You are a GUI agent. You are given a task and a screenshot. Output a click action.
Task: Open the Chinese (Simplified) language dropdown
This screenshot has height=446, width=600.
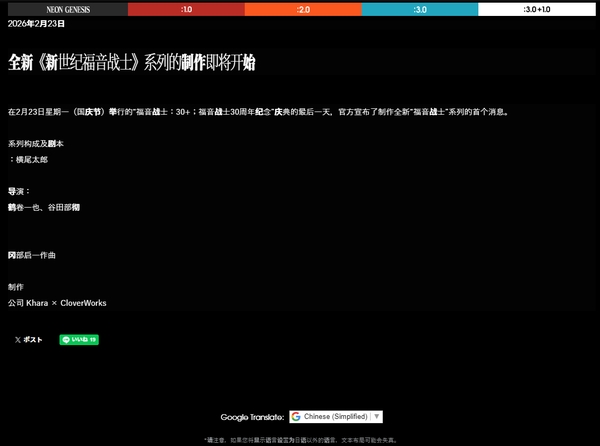(x=336, y=416)
